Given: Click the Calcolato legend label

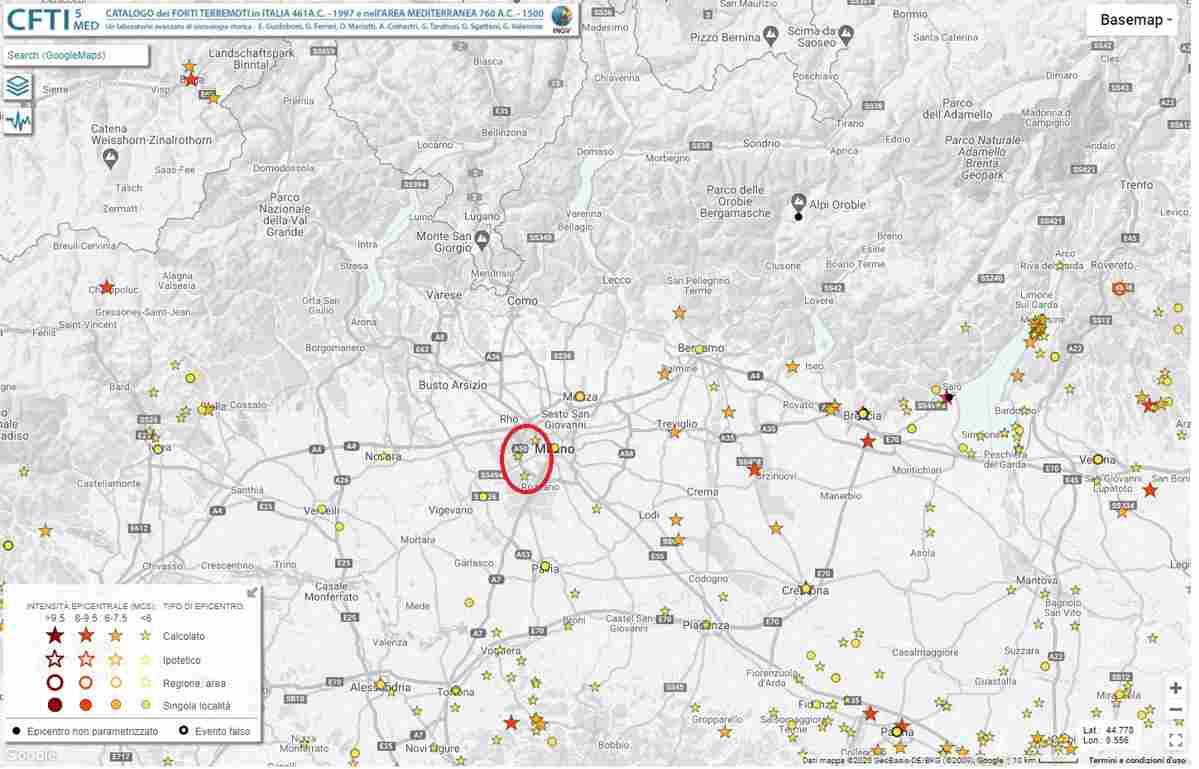Looking at the screenshot, I should coord(184,636).
